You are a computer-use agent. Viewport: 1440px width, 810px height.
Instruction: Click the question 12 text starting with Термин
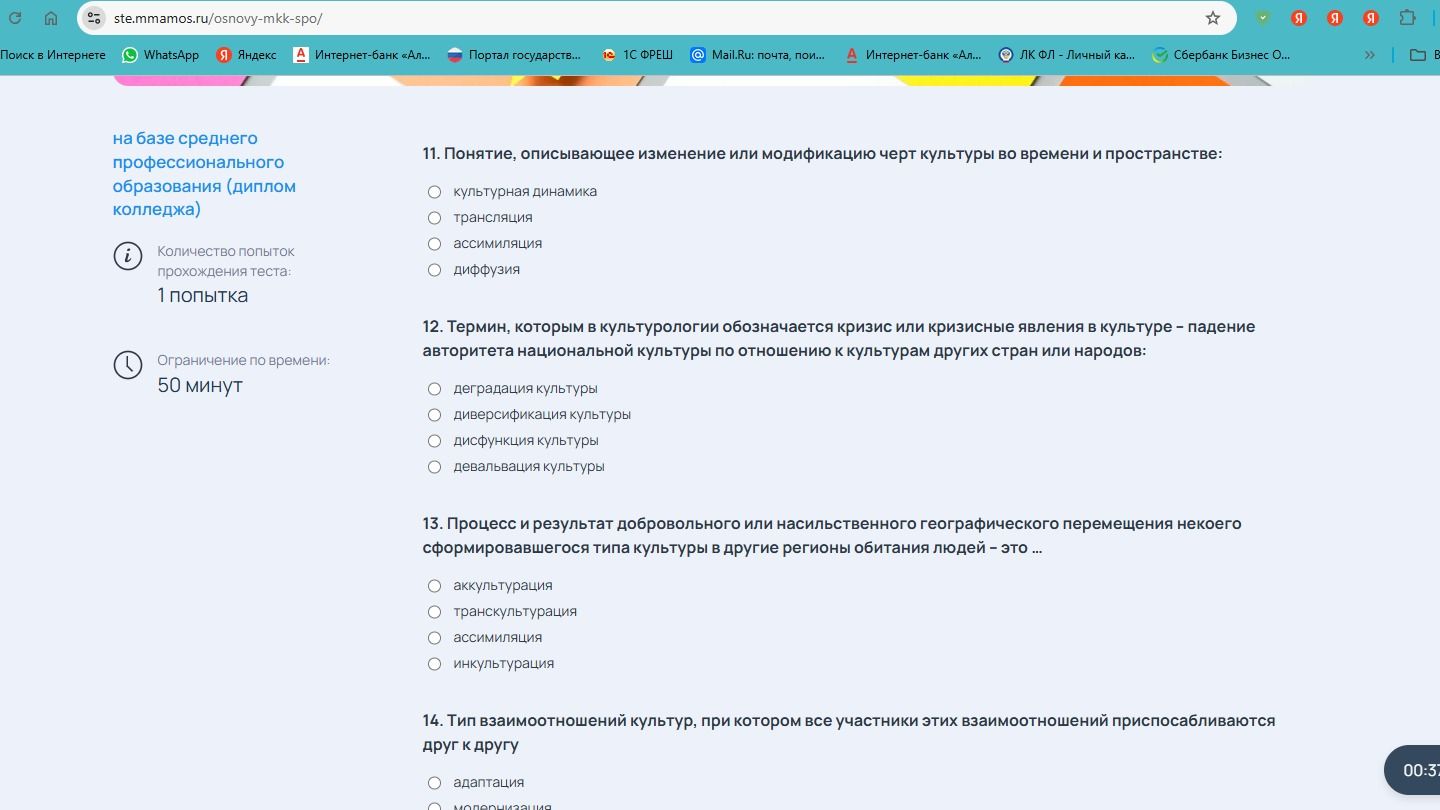point(839,339)
